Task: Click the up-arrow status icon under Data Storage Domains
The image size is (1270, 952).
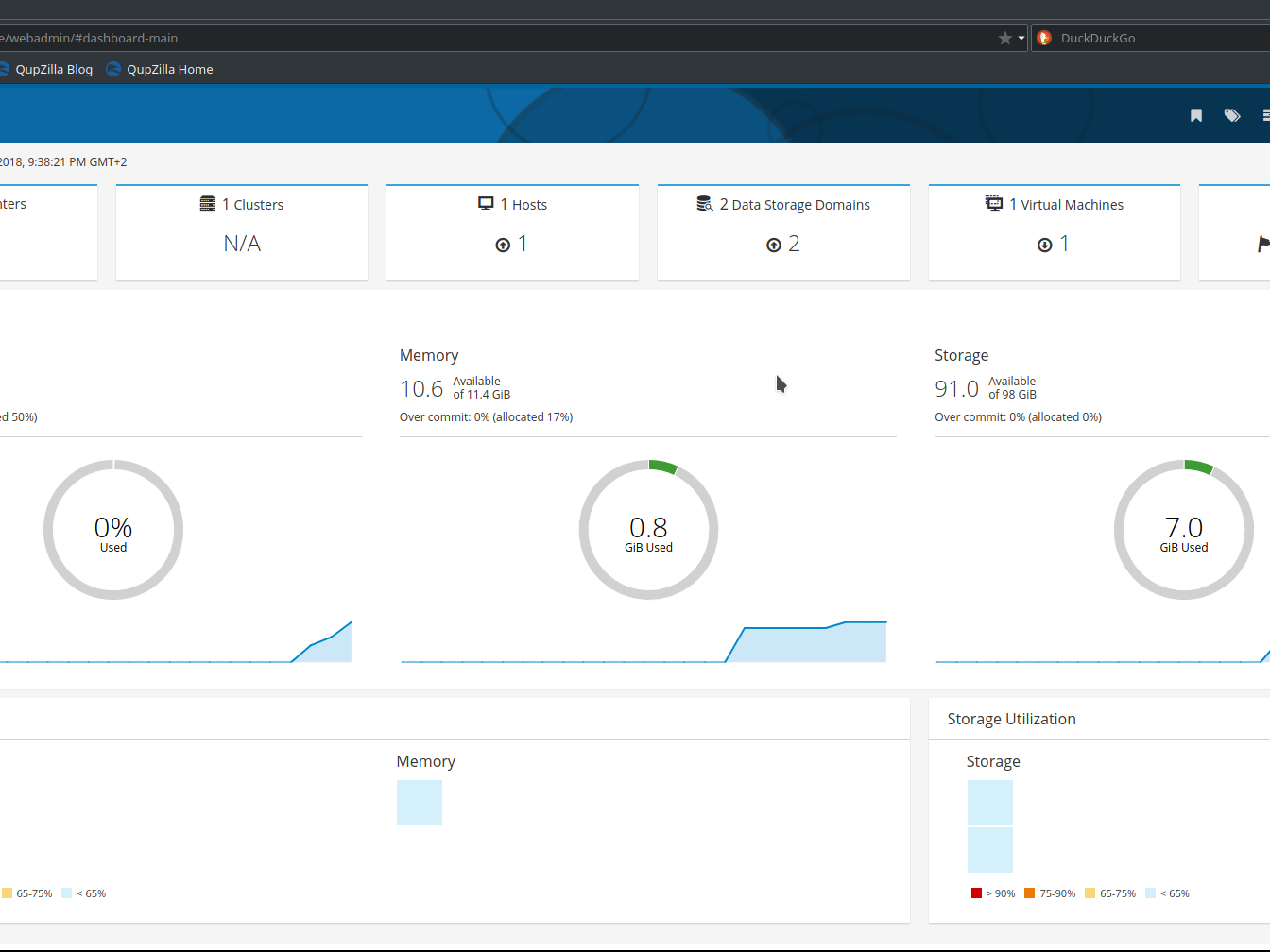Action: [774, 246]
